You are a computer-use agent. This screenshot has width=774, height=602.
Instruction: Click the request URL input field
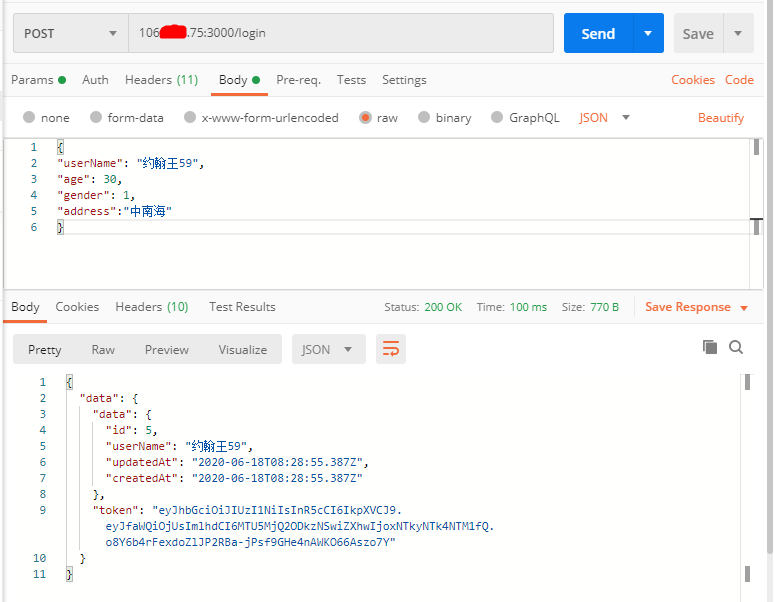click(341, 33)
